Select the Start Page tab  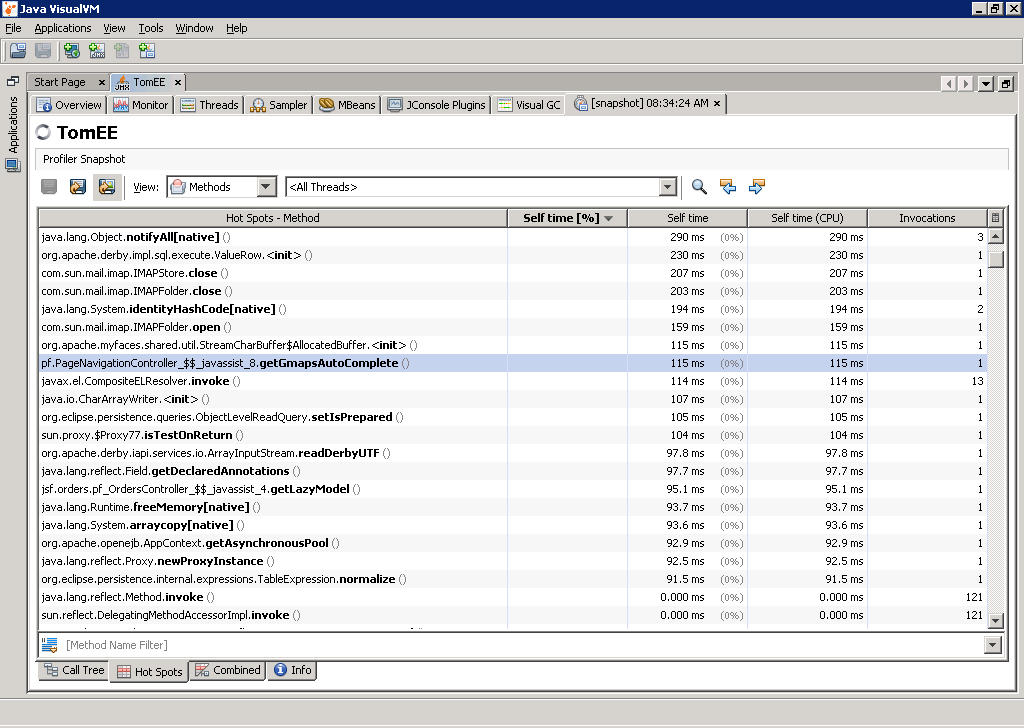60,82
